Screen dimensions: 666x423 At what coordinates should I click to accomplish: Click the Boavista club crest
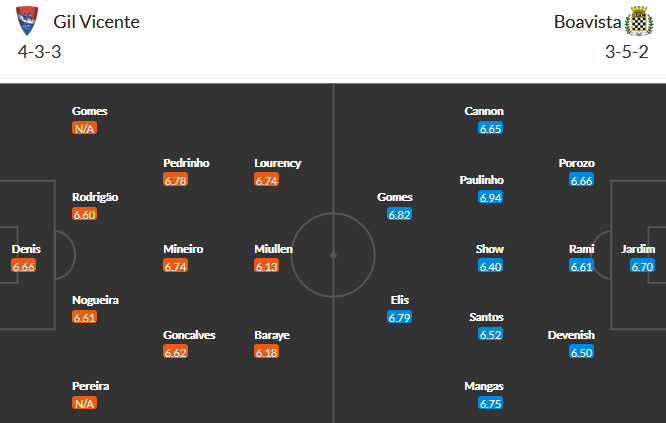click(638, 21)
